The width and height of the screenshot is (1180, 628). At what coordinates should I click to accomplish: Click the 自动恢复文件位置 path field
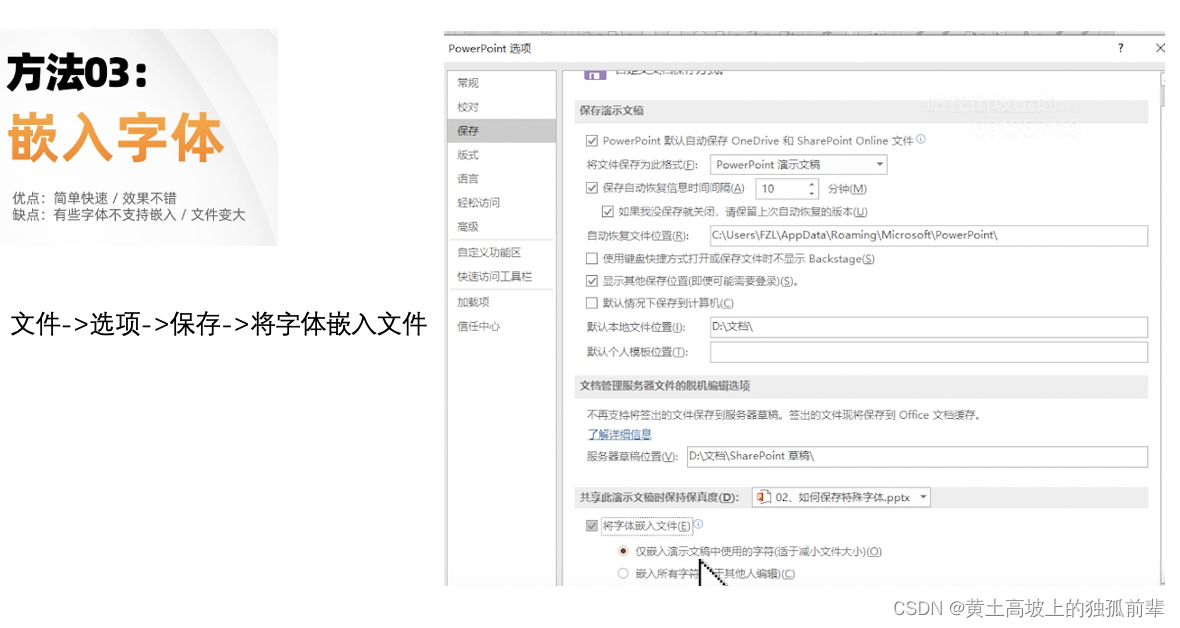pyautogui.click(x=929, y=236)
